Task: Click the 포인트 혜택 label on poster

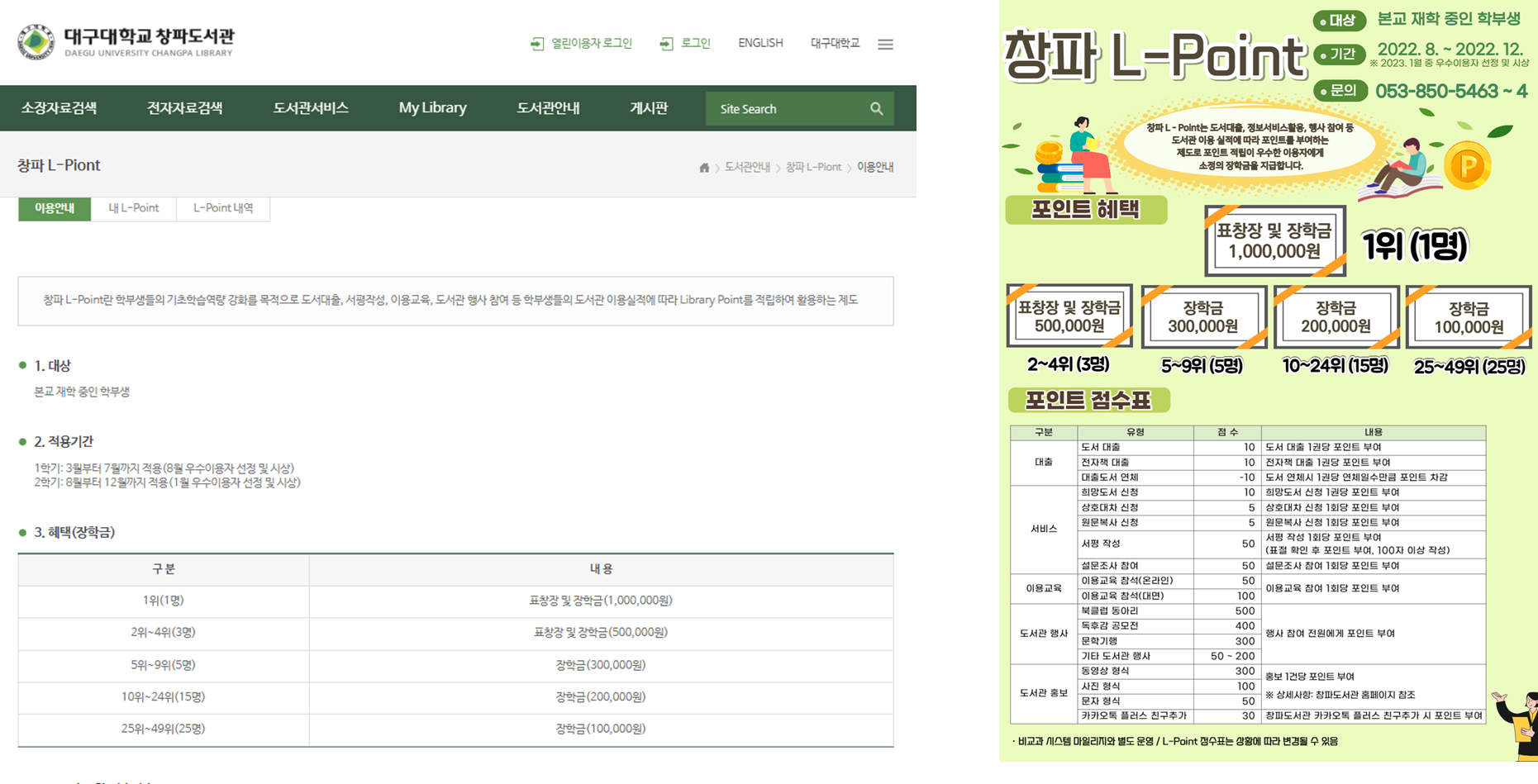Action: tap(1086, 210)
